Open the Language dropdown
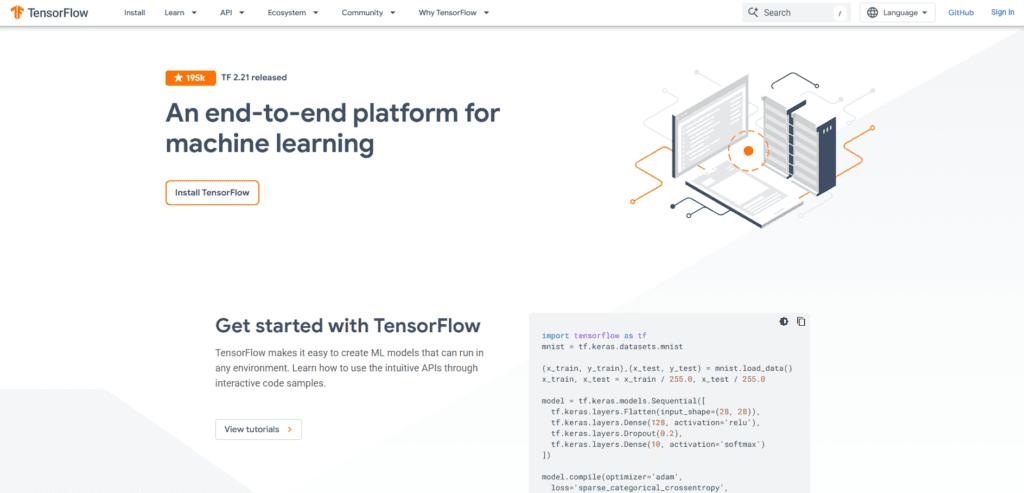The width and height of the screenshot is (1024, 493). click(x=897, y=12)
